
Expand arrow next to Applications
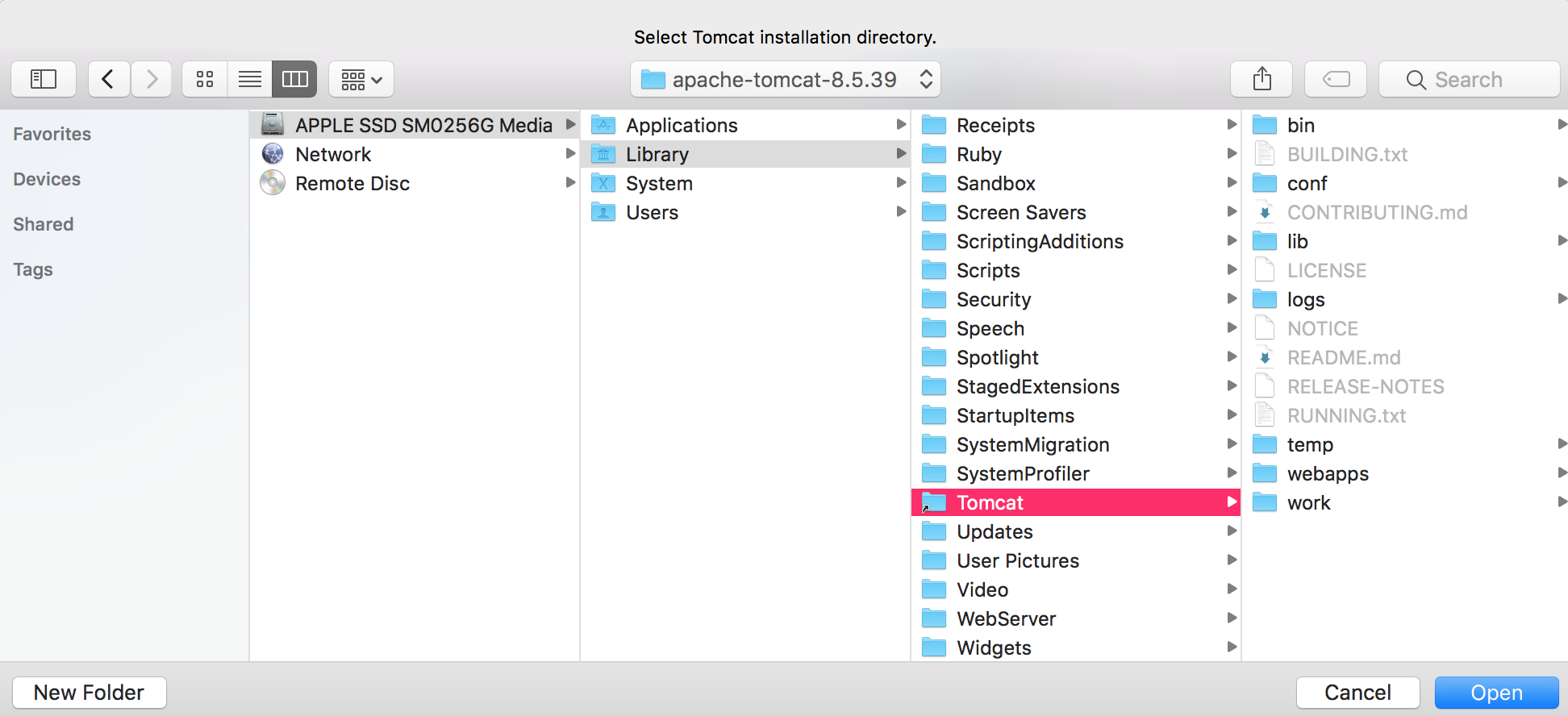click(901, 125)
